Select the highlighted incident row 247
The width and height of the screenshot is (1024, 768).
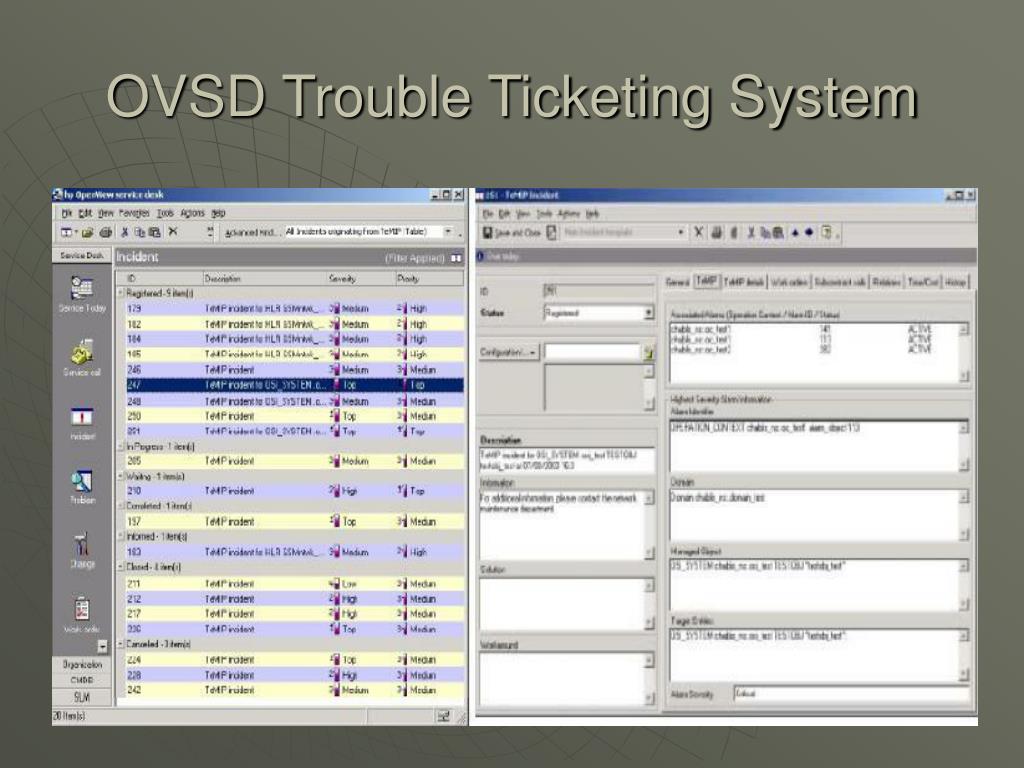(295, 385)
